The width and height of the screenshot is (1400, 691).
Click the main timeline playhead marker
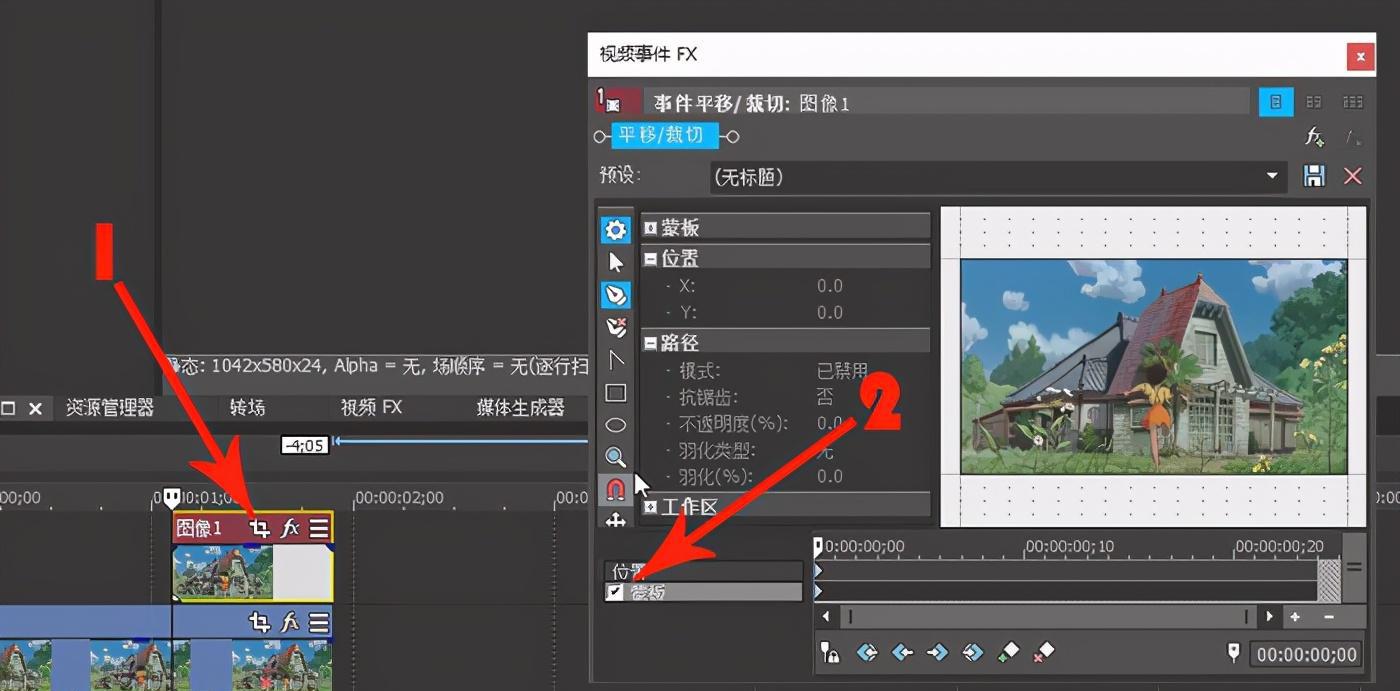click(172, 497)
